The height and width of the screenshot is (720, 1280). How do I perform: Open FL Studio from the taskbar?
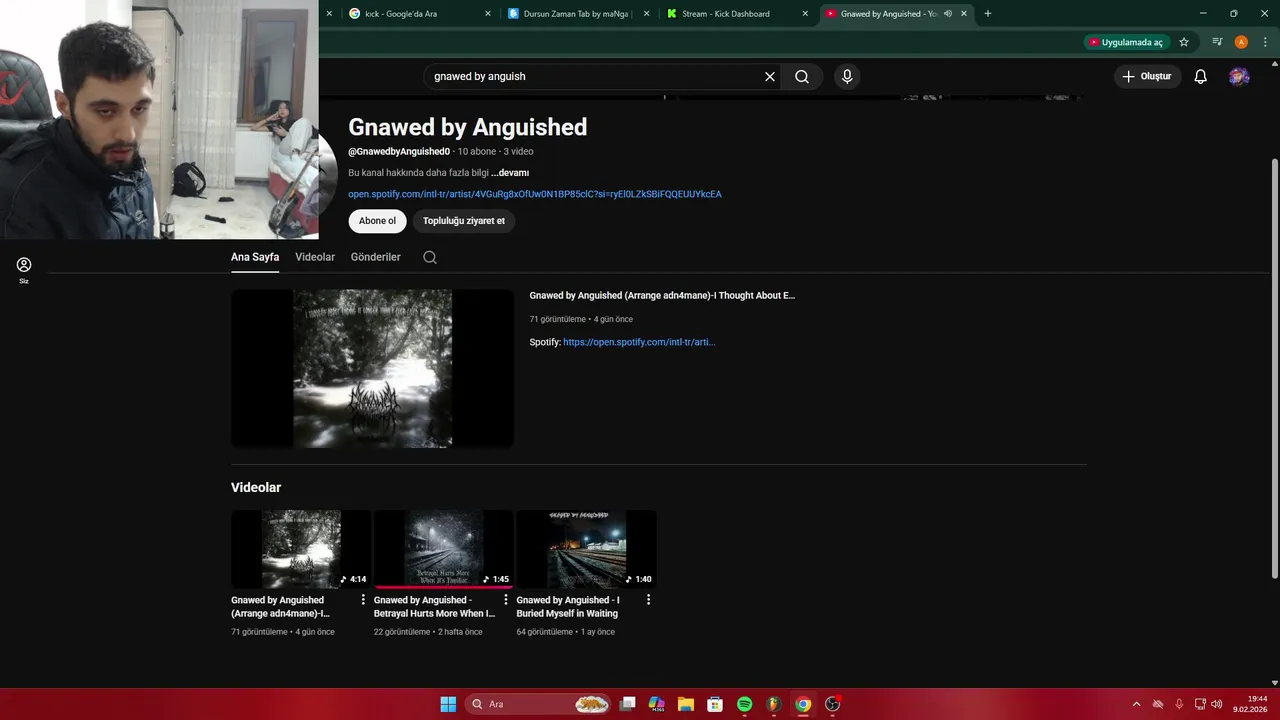click(774, 704)
